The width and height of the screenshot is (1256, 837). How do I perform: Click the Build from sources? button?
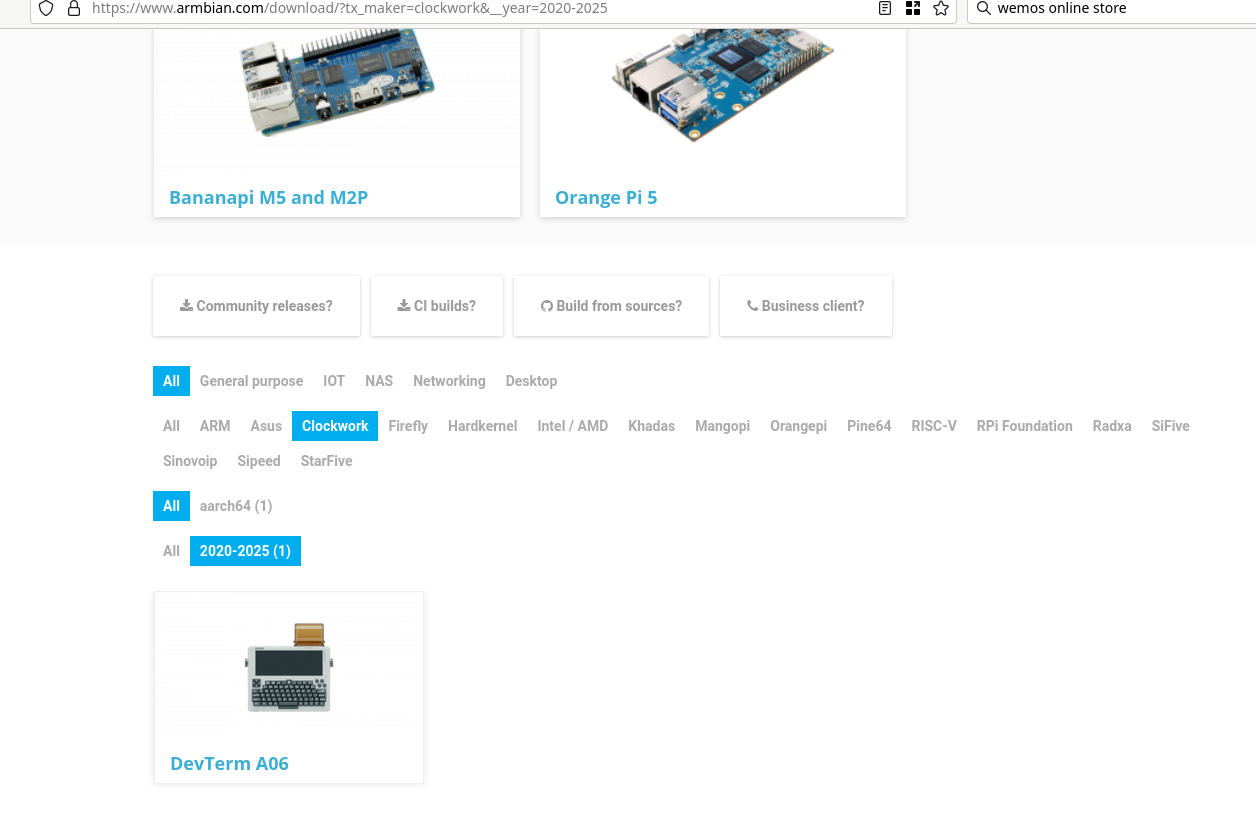pos(611,306)
